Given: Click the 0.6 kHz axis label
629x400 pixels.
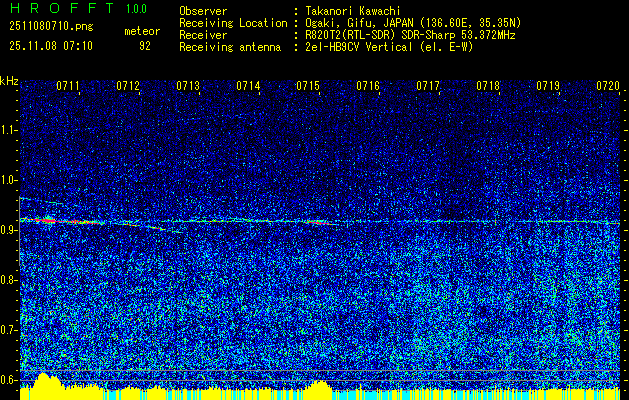Looking at the screenshot, I should point(9,380).
